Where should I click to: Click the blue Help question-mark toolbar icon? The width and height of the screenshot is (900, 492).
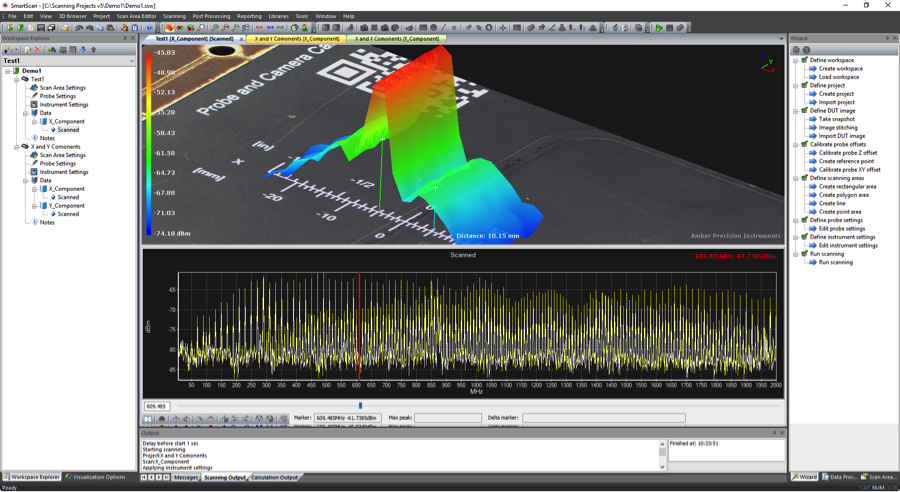149,28
